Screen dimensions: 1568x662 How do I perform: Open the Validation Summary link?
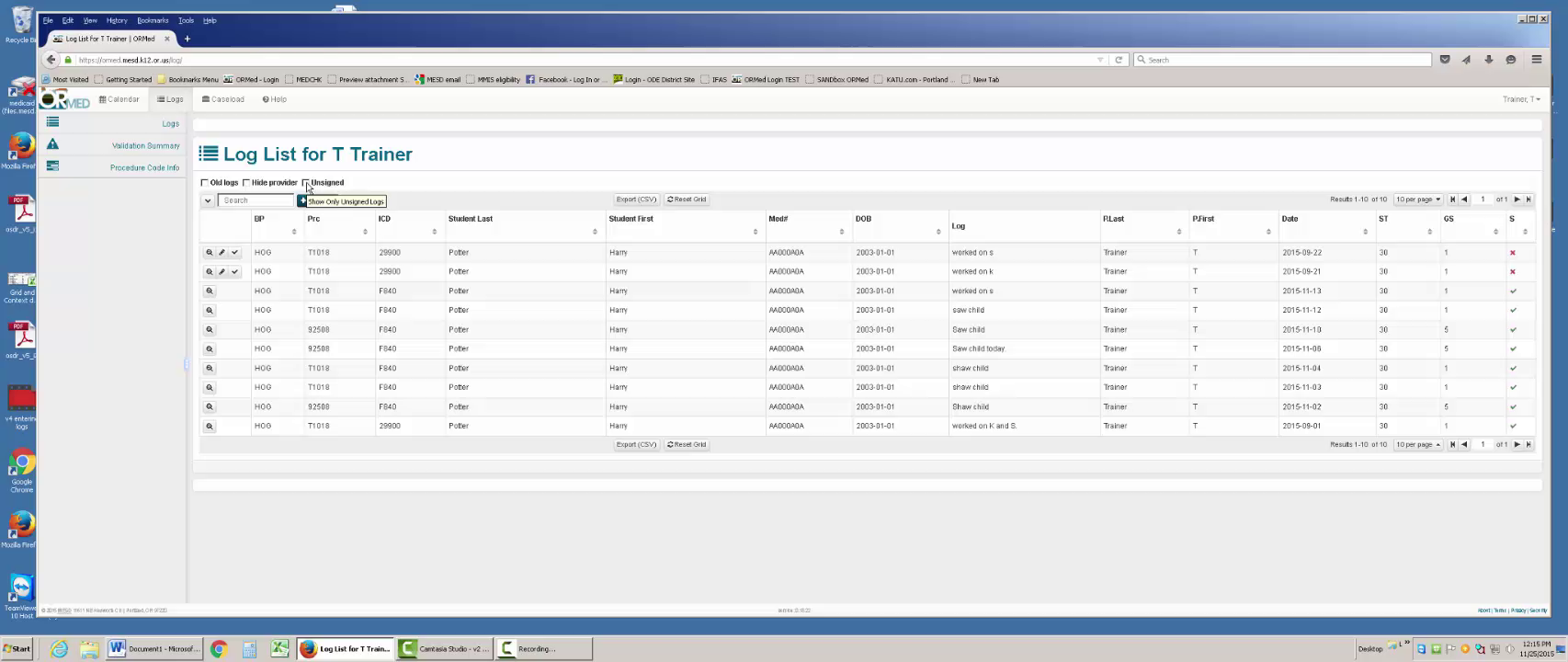point(145,145)
